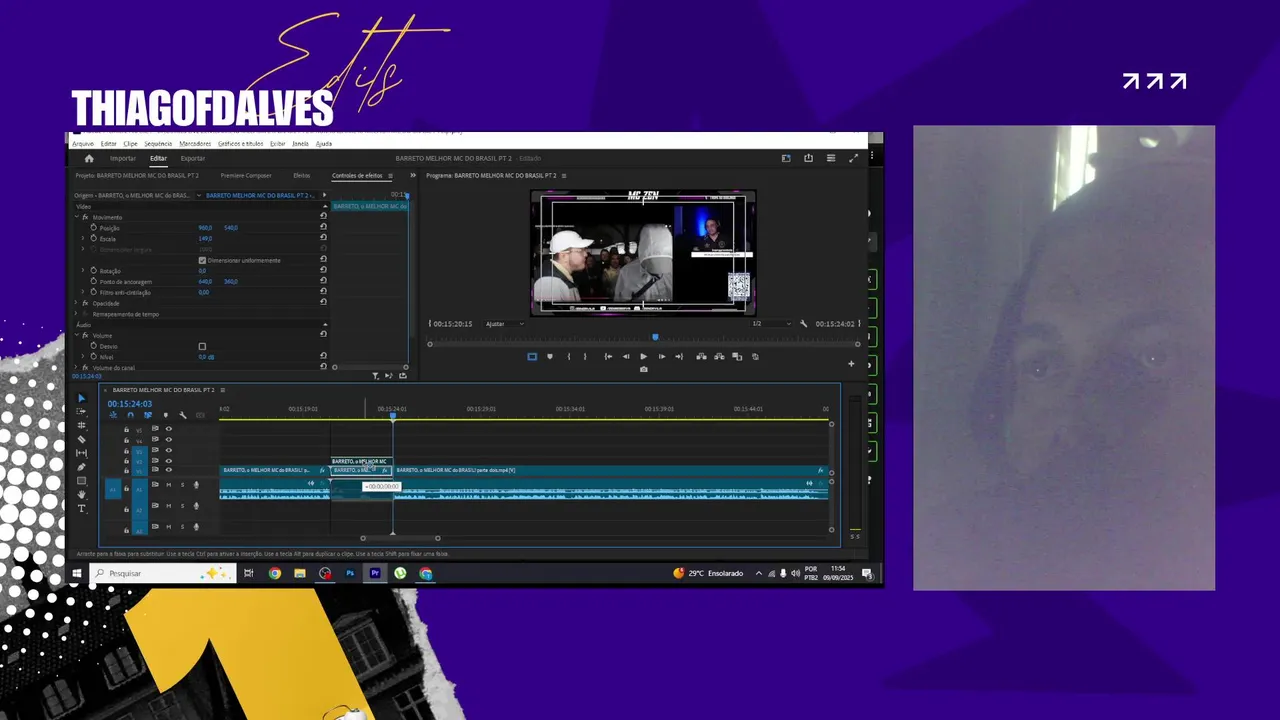The width and height of the screenshot is (1280, 720).
Task: Select the Rectangle tool
Action: coord(81,481)
